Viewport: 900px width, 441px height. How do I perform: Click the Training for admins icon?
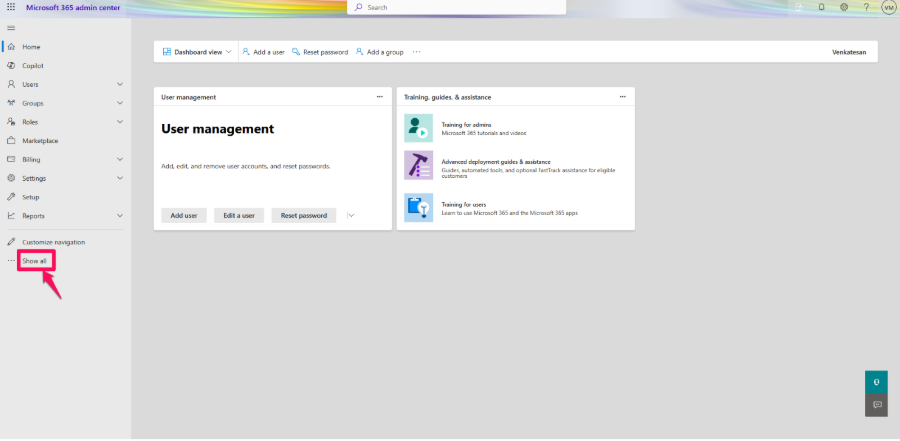(418, 128)
